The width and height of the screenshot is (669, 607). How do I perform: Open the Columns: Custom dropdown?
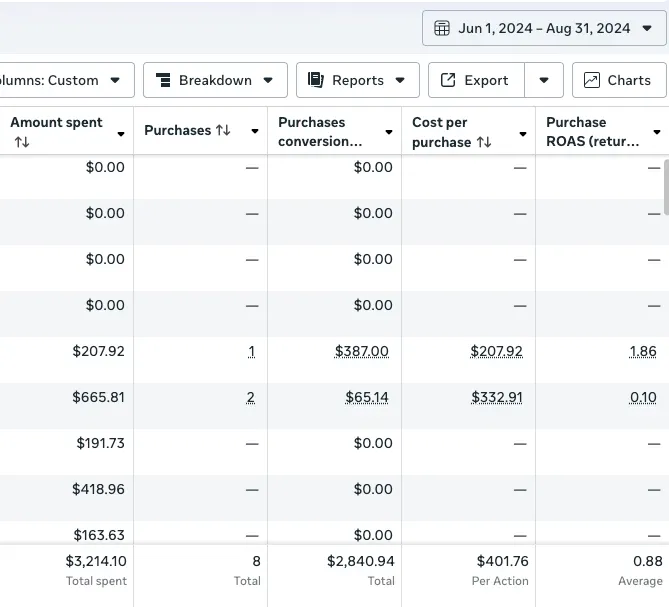click(65, 80)
